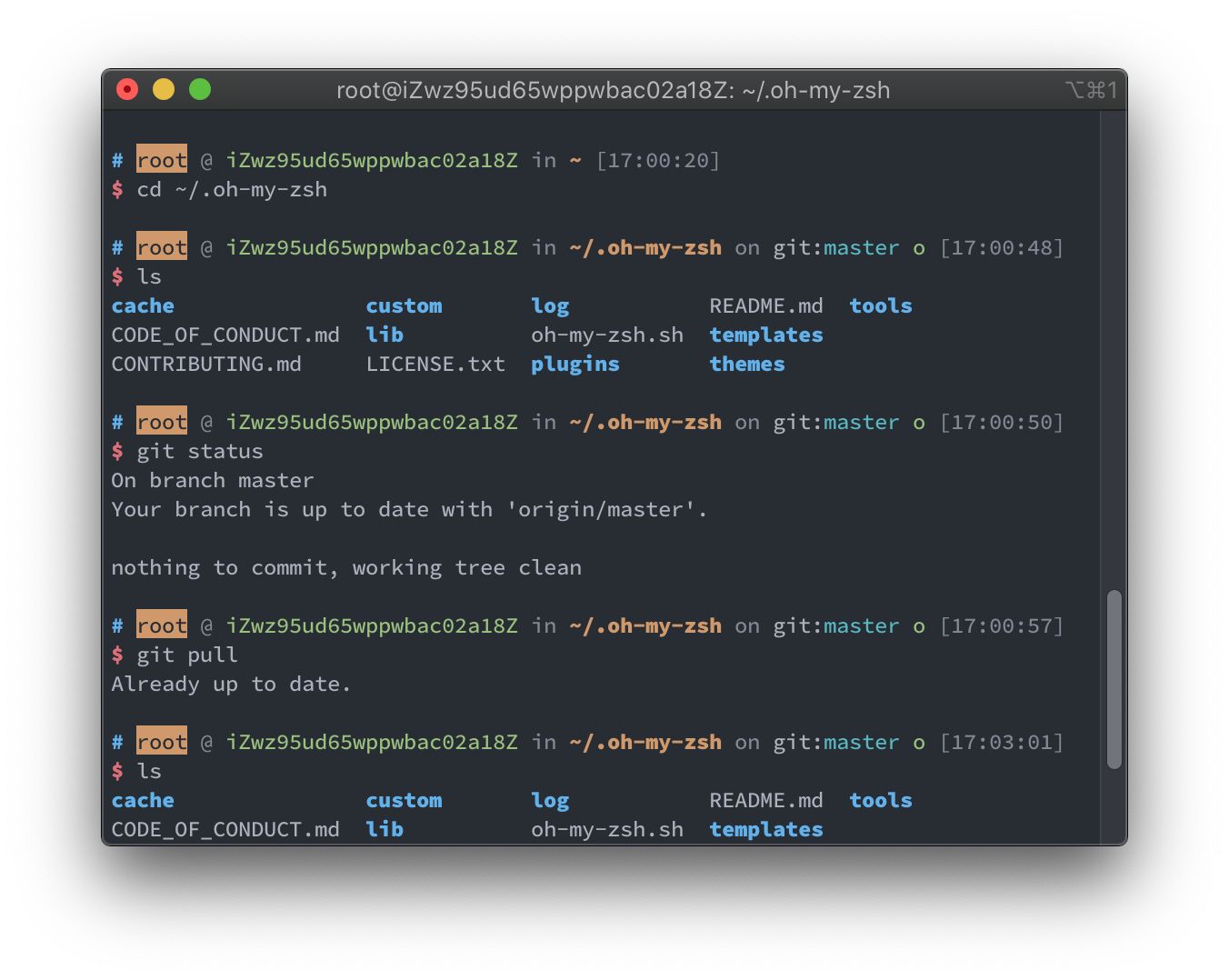Viewport: 1229px width, 980px height.
Task: Click the CONTRIBUTING.md file name
Action: [206, 365]
